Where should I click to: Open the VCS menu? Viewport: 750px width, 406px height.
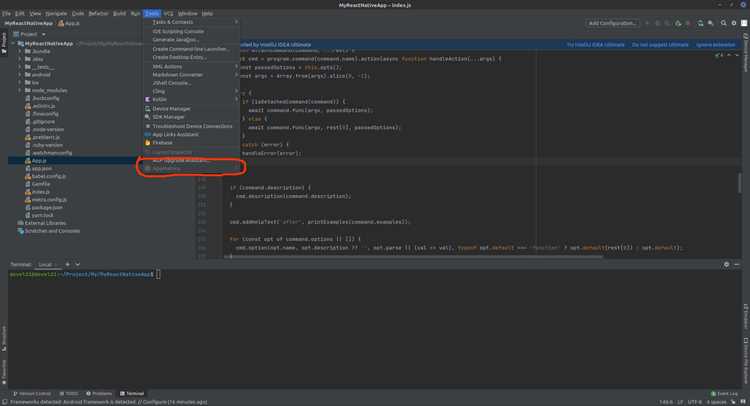tap(168, 13)
